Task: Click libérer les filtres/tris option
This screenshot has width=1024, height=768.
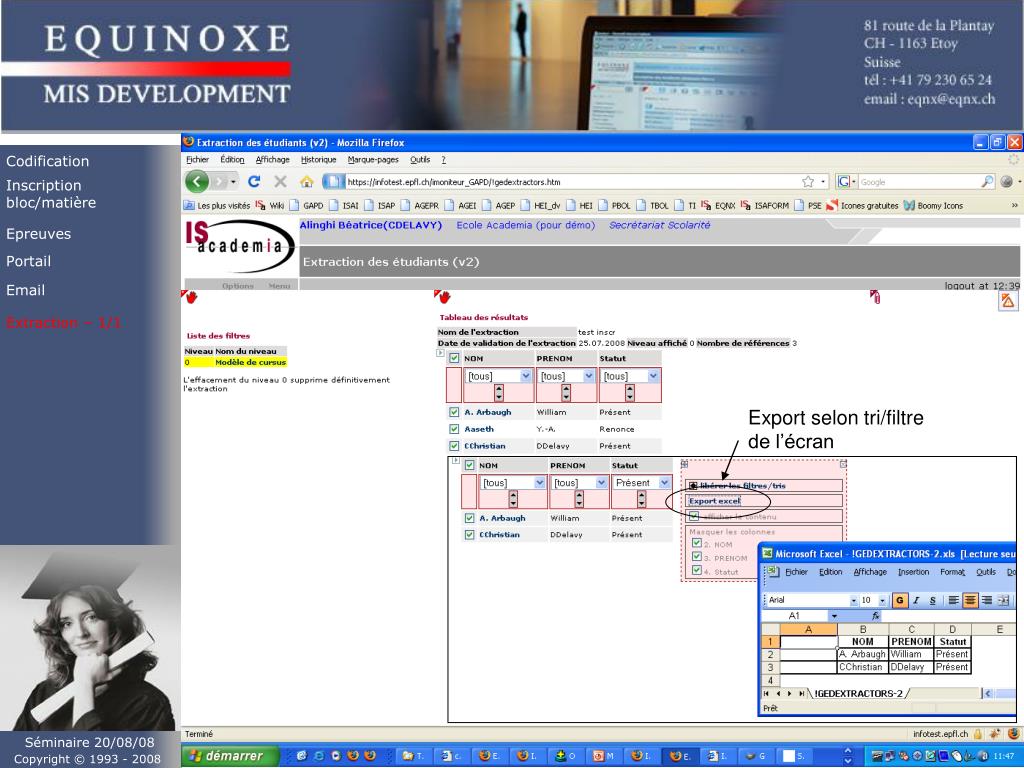Action: tap(743, 485)
